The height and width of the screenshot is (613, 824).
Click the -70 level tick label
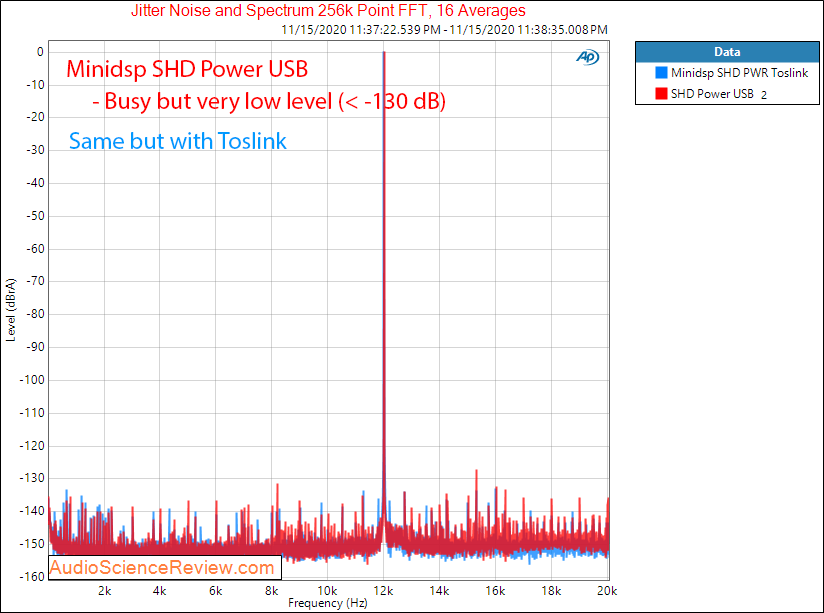point(35,281)
